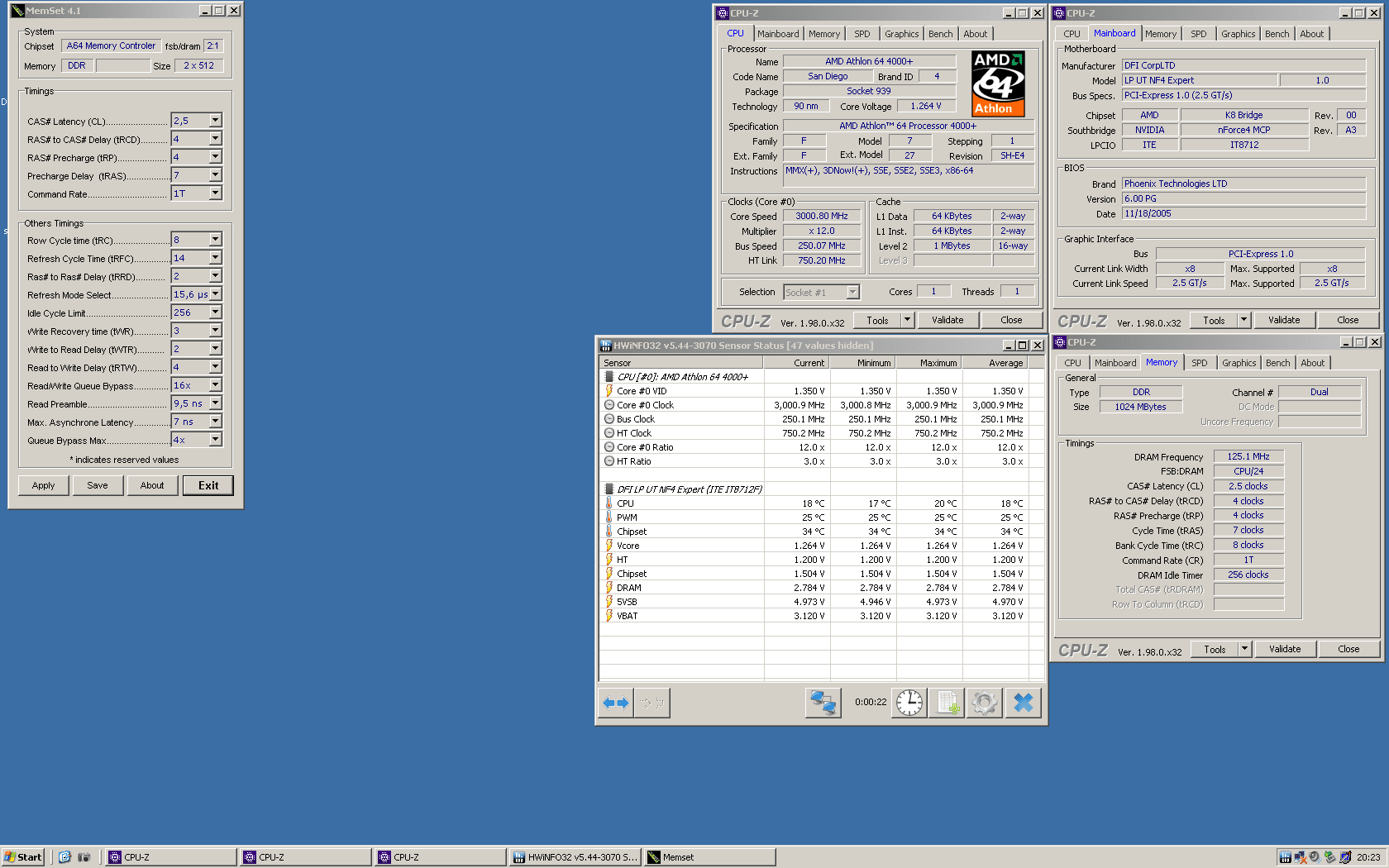The height and width of the screenshot is (868, 1389).
Task: Click the About button in MemSet
Action: point(152,485)
